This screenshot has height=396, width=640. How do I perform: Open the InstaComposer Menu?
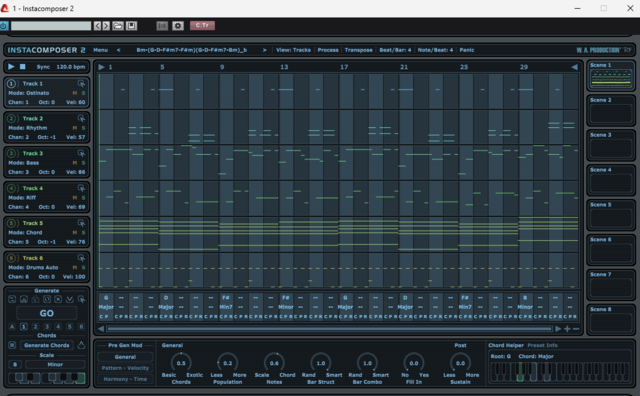tap(100, 50)
